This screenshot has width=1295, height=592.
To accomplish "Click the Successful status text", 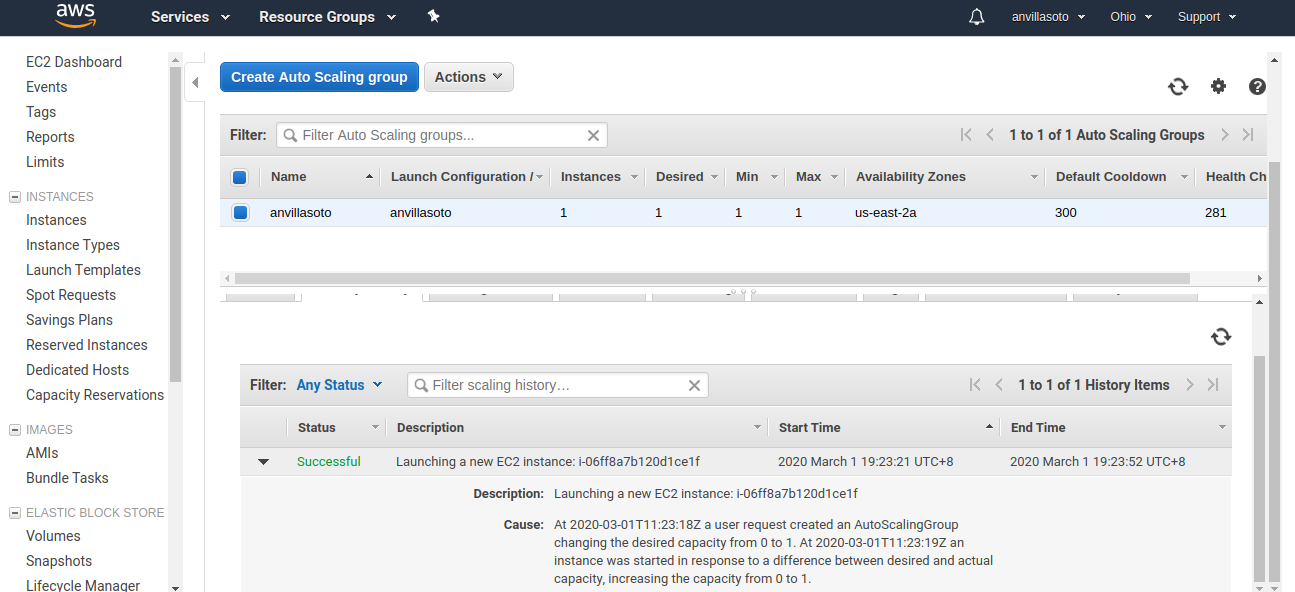I will coord(329,462).
